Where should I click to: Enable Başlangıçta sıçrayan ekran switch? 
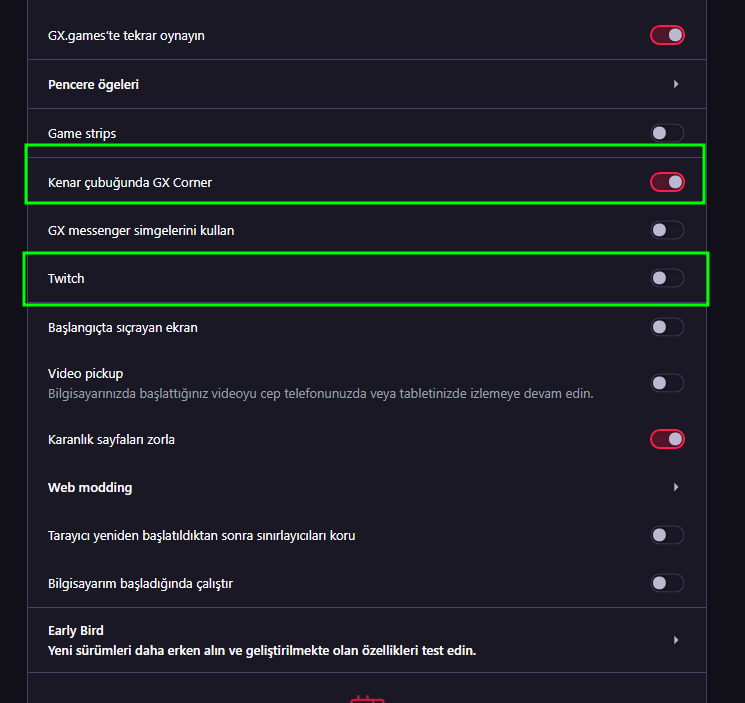667,327
